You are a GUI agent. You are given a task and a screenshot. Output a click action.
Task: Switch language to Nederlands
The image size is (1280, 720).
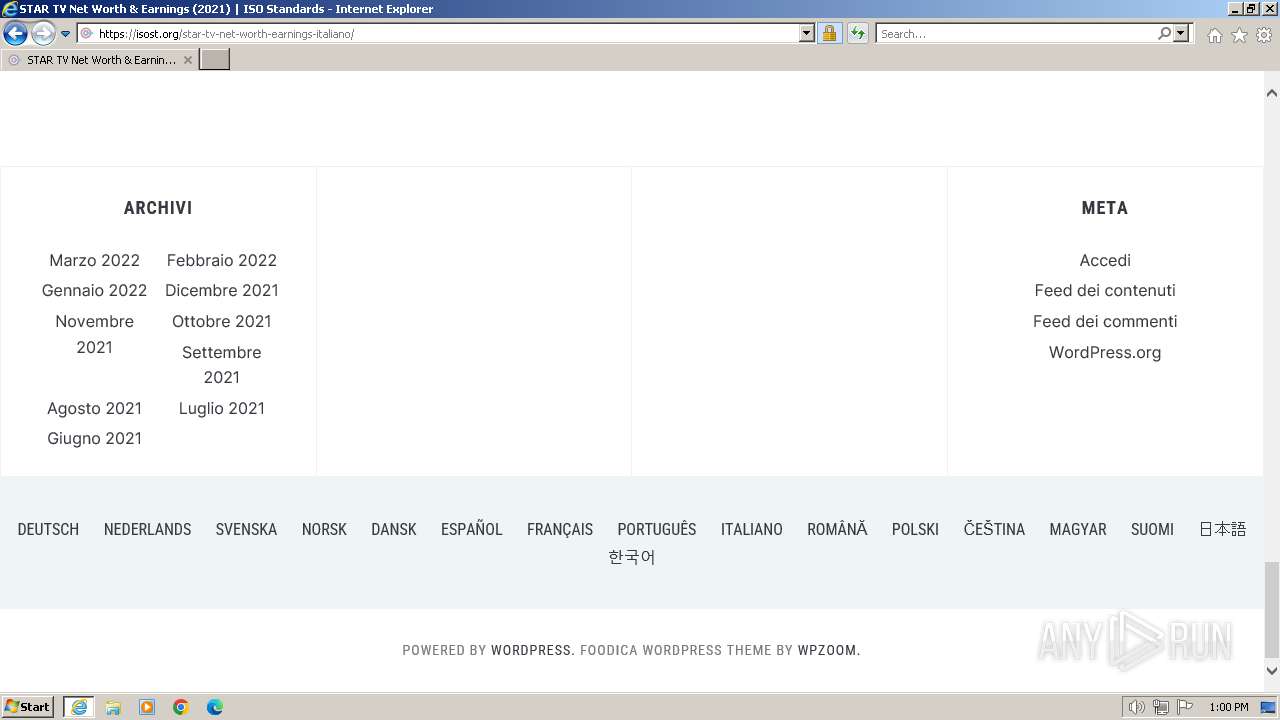click(x=147, y=529)
